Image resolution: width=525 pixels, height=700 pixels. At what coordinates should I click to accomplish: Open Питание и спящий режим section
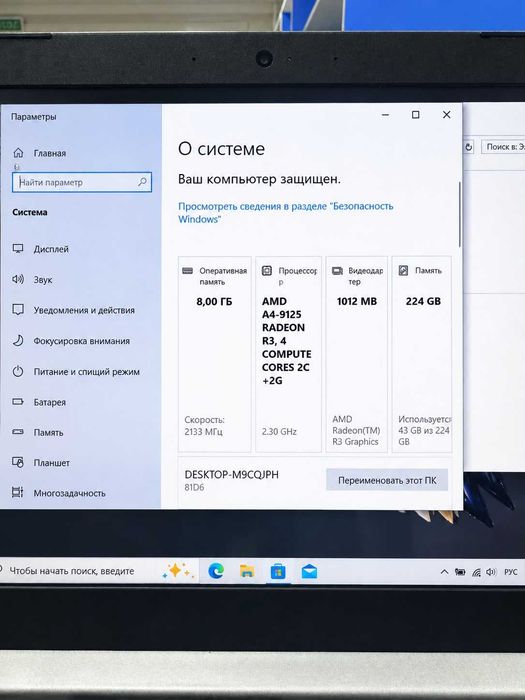pos(87,372)
